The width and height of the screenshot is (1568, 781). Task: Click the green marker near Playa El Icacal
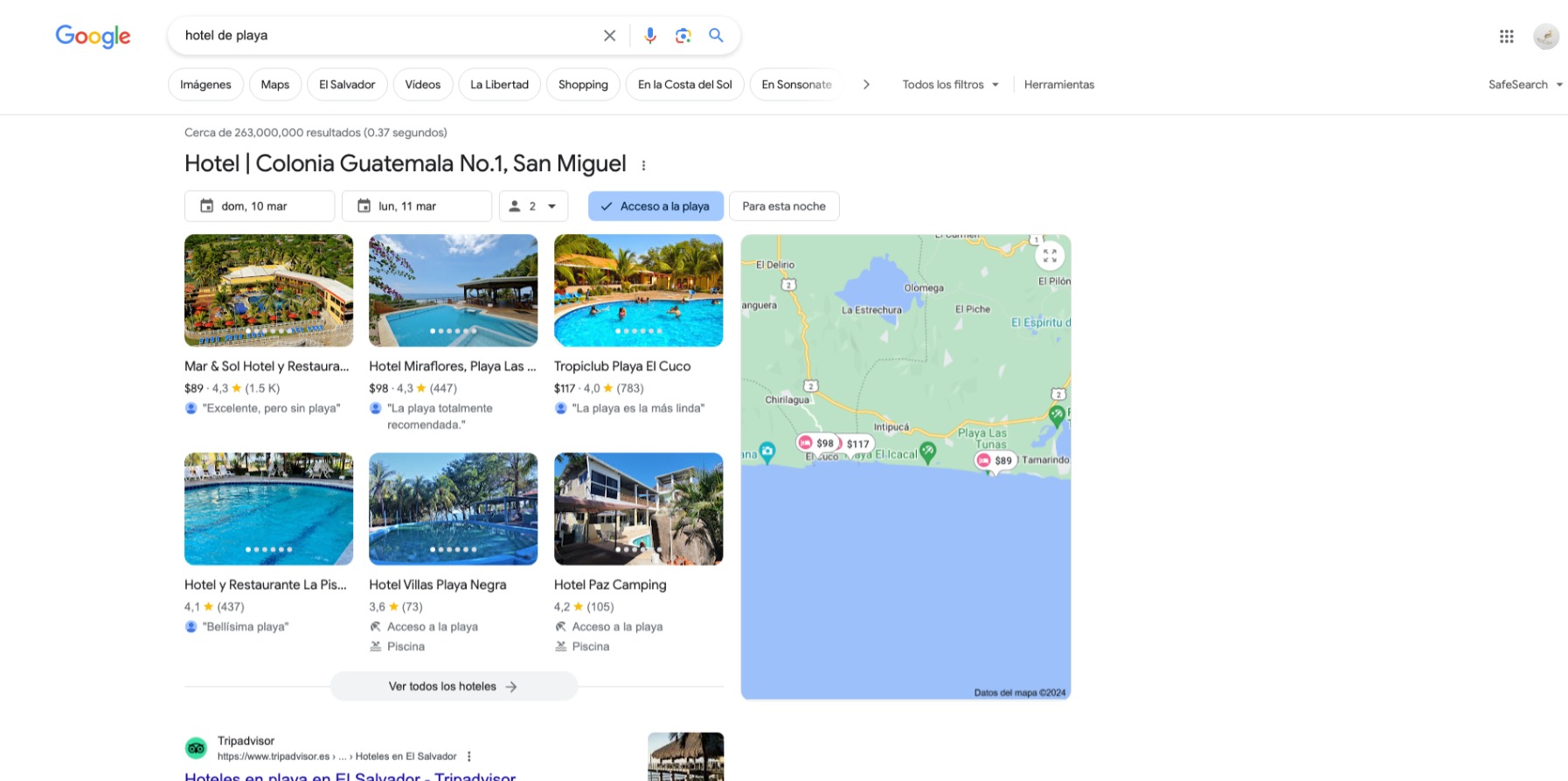point(928,452)
